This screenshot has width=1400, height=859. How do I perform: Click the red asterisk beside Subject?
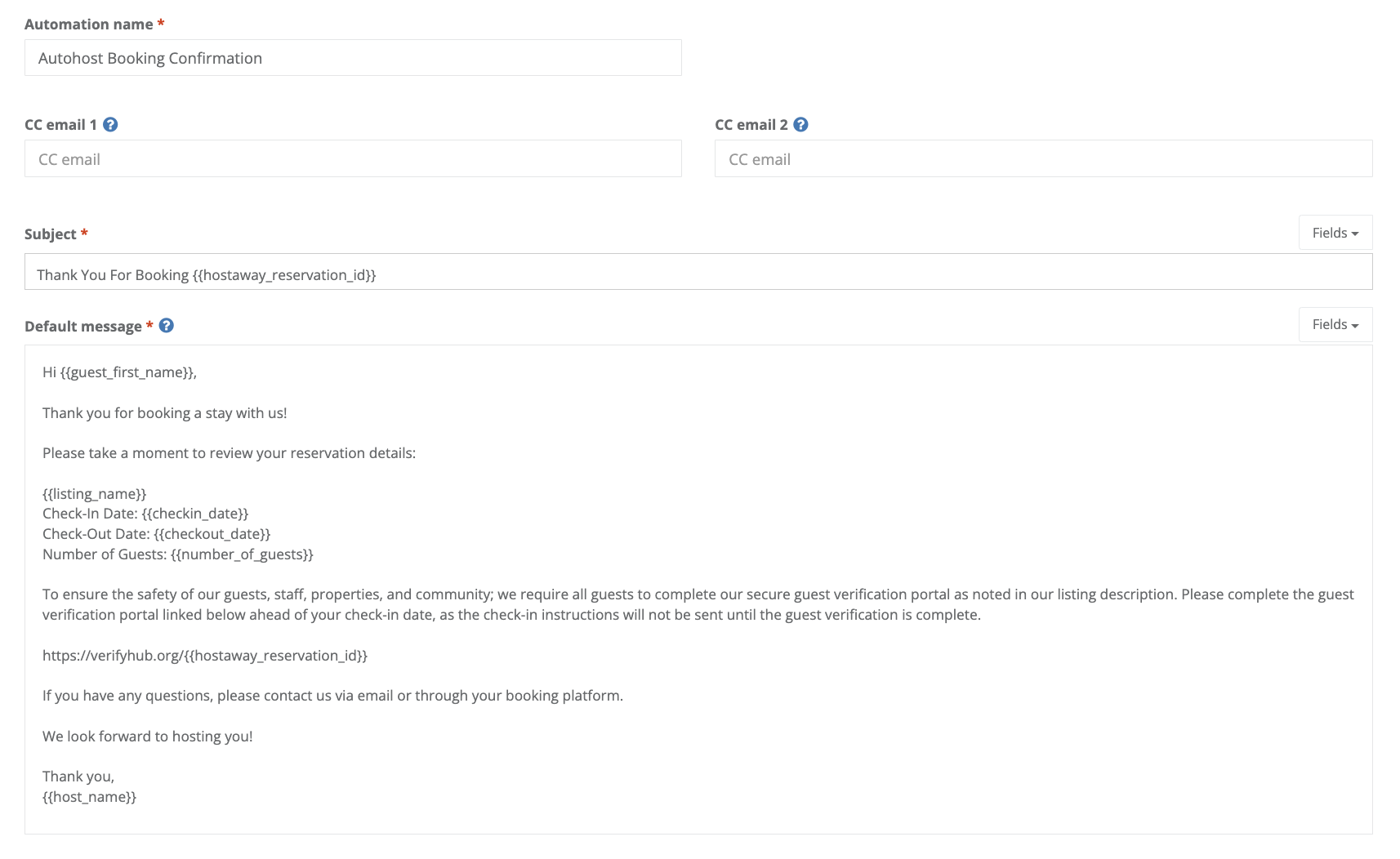(84, 233)
